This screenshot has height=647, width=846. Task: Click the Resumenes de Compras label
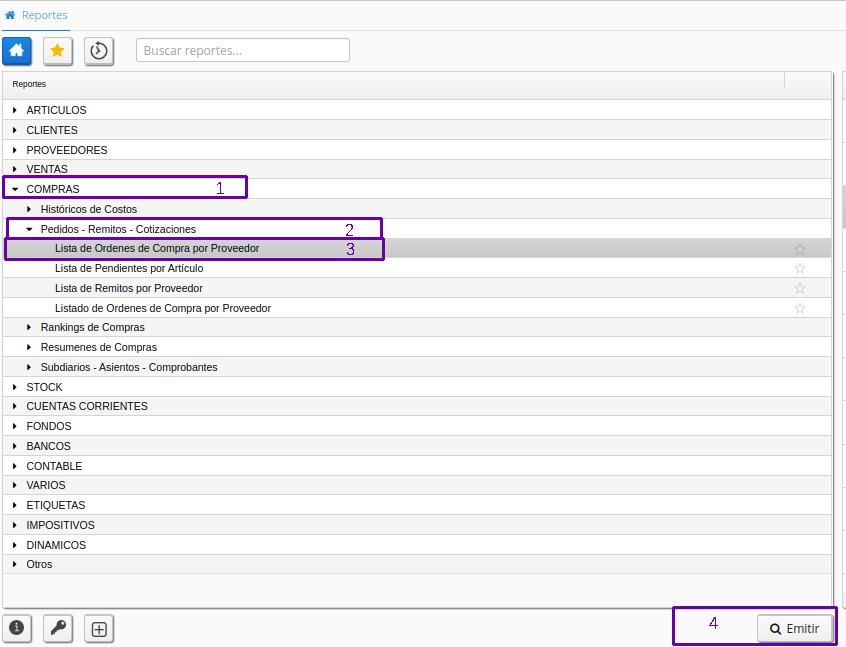click(99, 348)
